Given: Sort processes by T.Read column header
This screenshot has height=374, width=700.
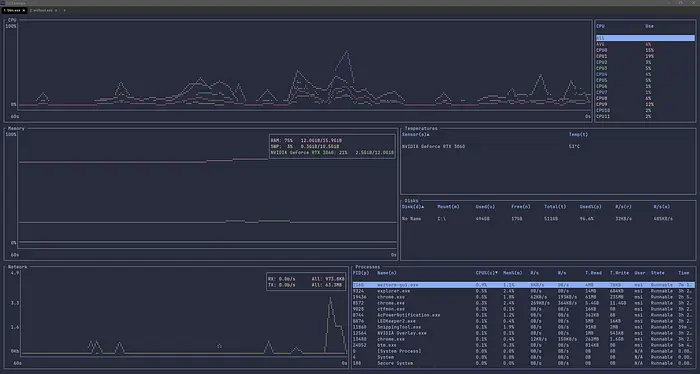Looking at the screenshot, I should click(593, 273).
